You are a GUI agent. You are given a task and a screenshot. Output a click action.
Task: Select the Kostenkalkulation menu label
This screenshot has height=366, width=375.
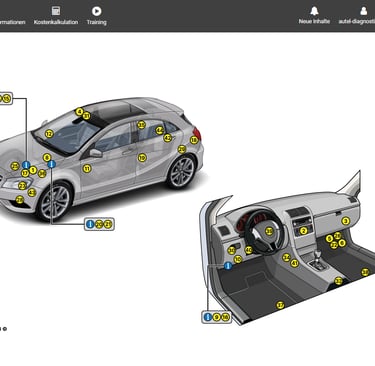click(x=56, y=22)
